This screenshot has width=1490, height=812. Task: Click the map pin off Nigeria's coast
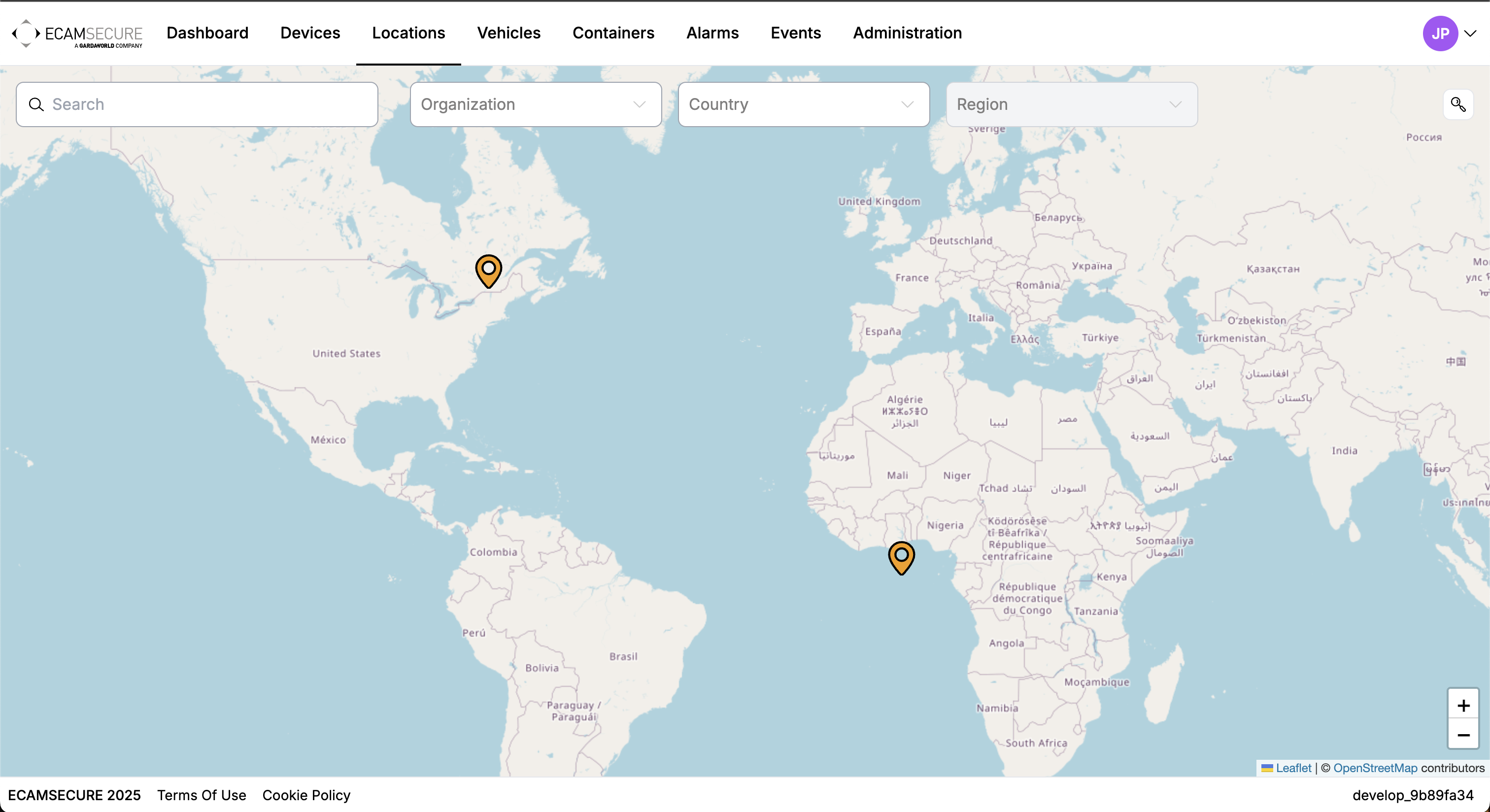901,557
